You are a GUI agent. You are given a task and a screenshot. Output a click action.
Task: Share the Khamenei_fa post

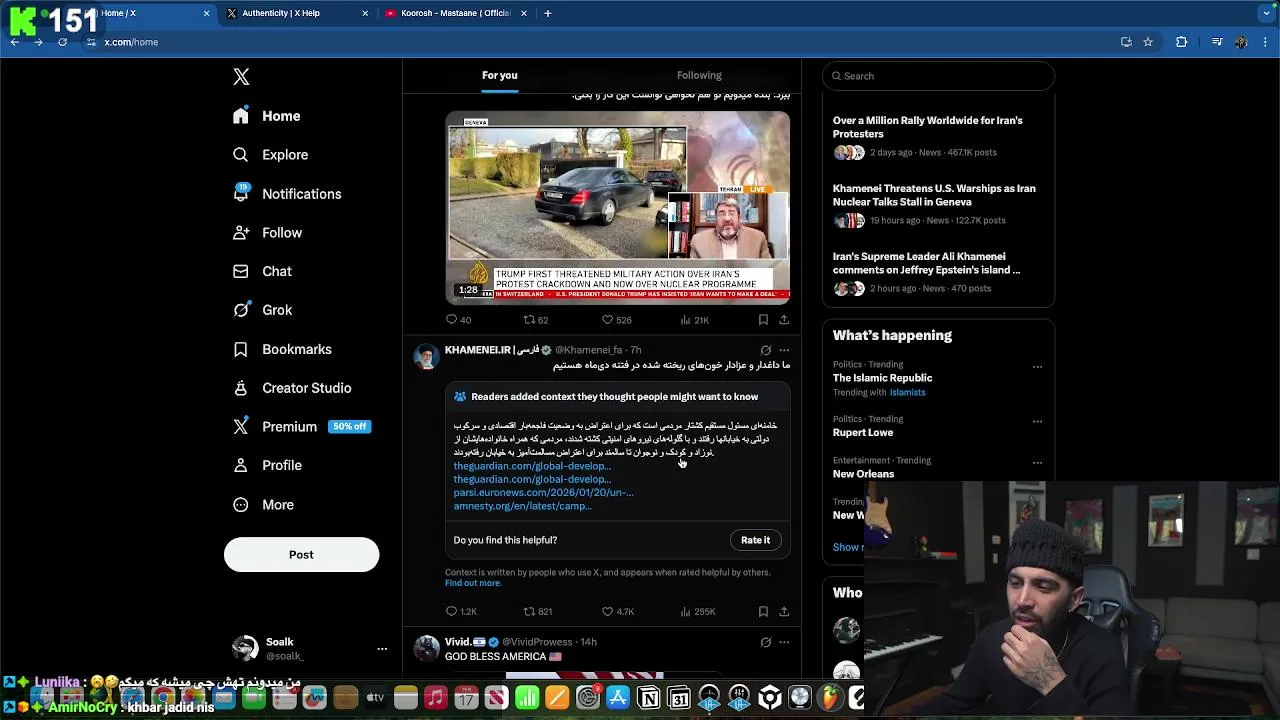click(x=784, y=611)
